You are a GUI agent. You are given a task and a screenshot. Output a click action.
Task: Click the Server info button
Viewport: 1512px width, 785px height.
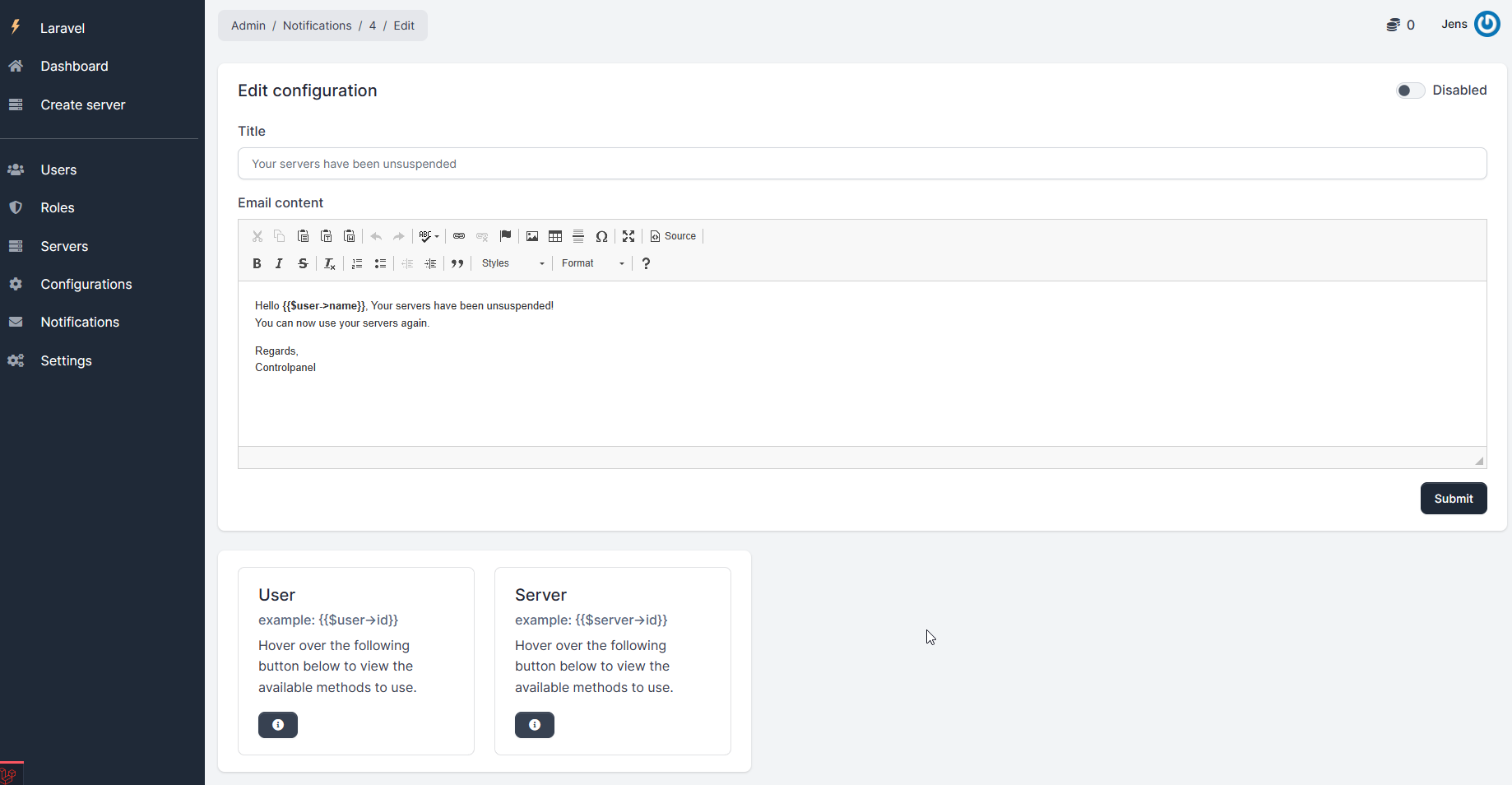(x=535, y=725)
